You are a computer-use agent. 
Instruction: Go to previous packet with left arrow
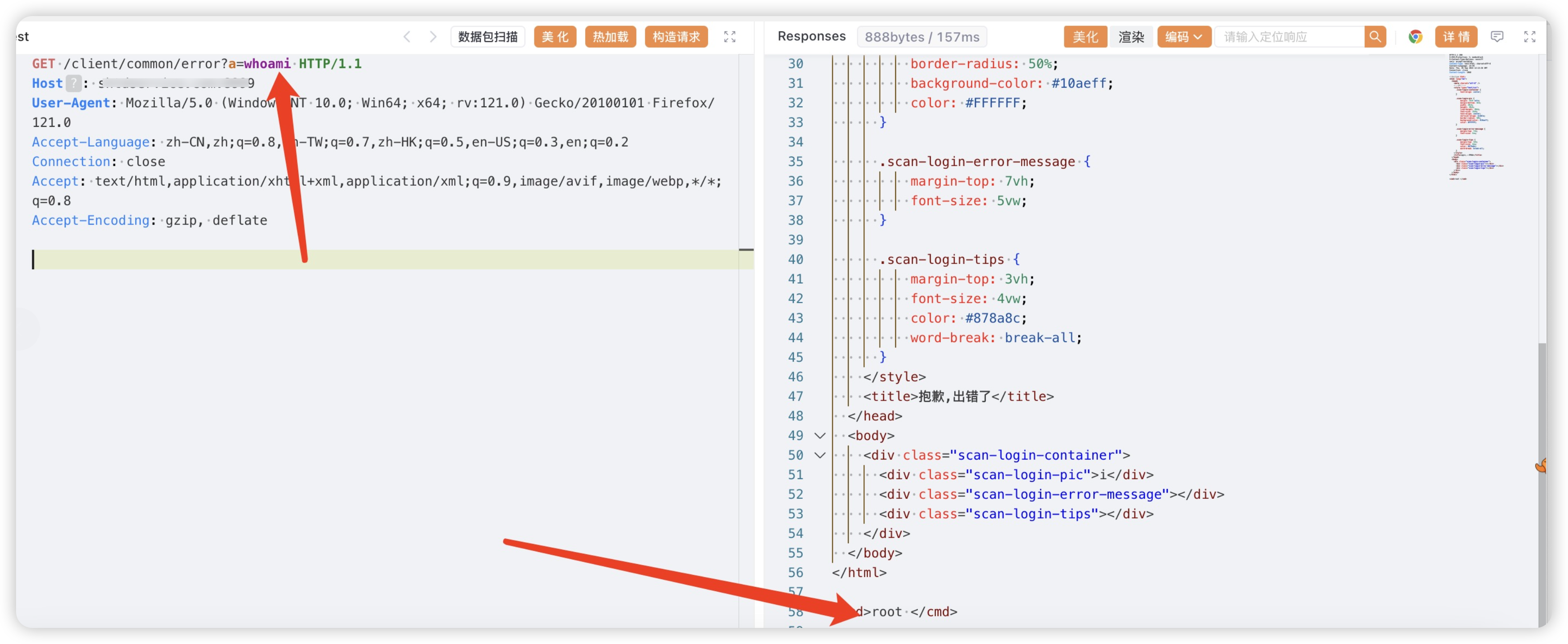[x=407, y=37]
